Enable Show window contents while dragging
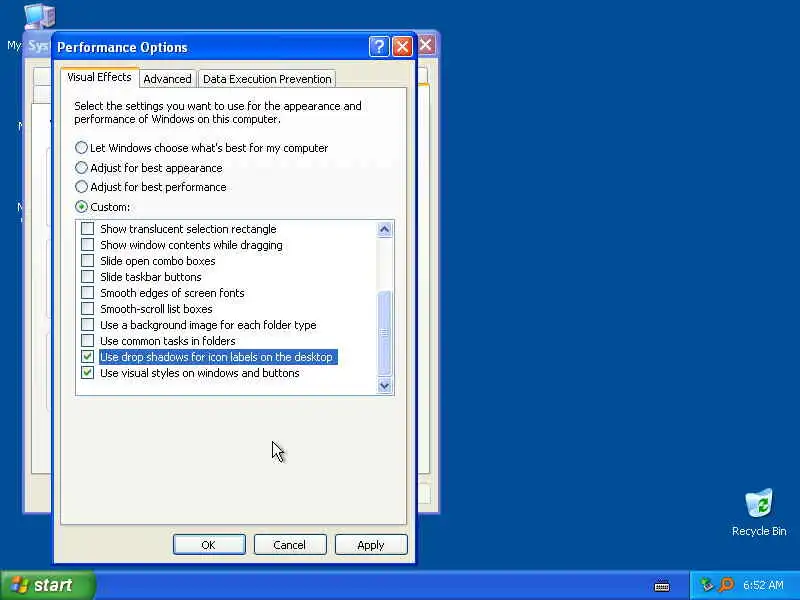The height and width of the screenshot is (600, 800). click(88, 245)
